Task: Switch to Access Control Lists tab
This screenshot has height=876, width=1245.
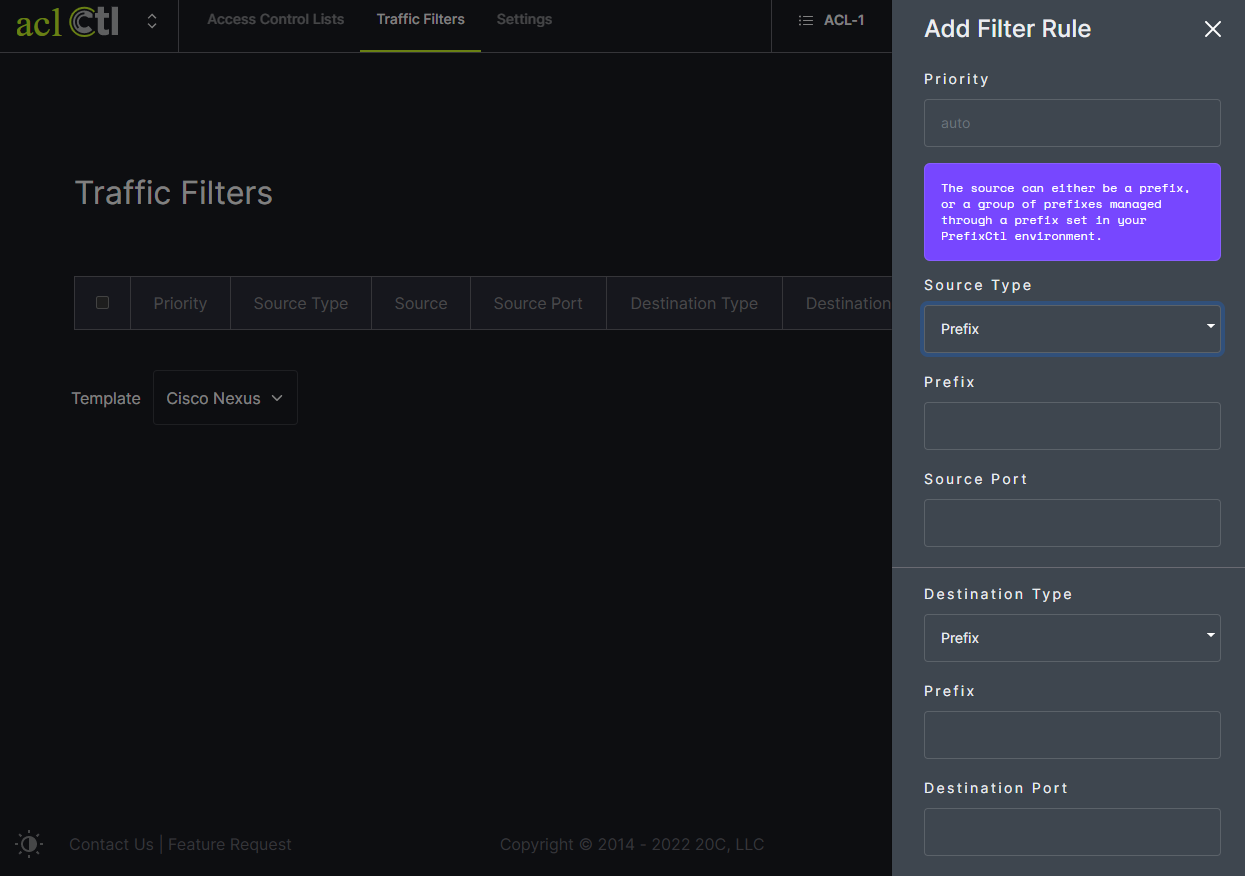Action: [x=275, y=20]
